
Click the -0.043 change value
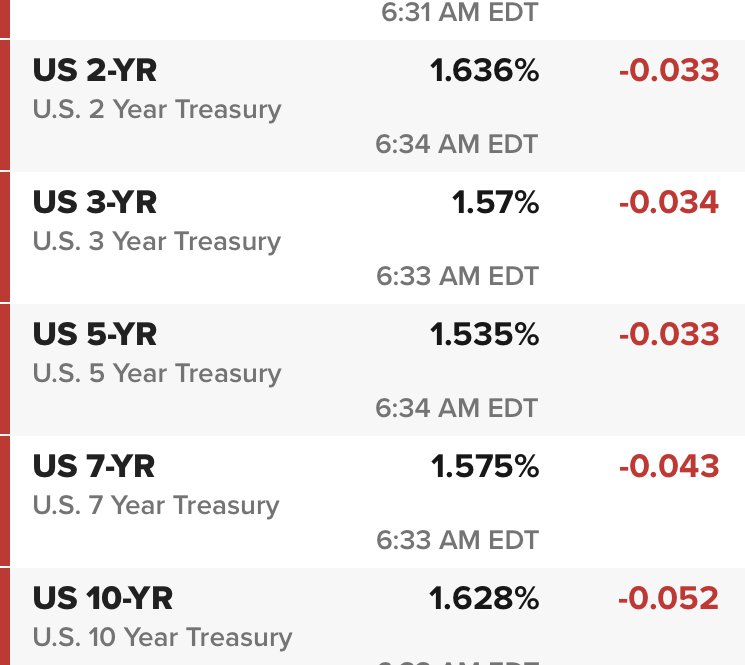tap(669, 466)
